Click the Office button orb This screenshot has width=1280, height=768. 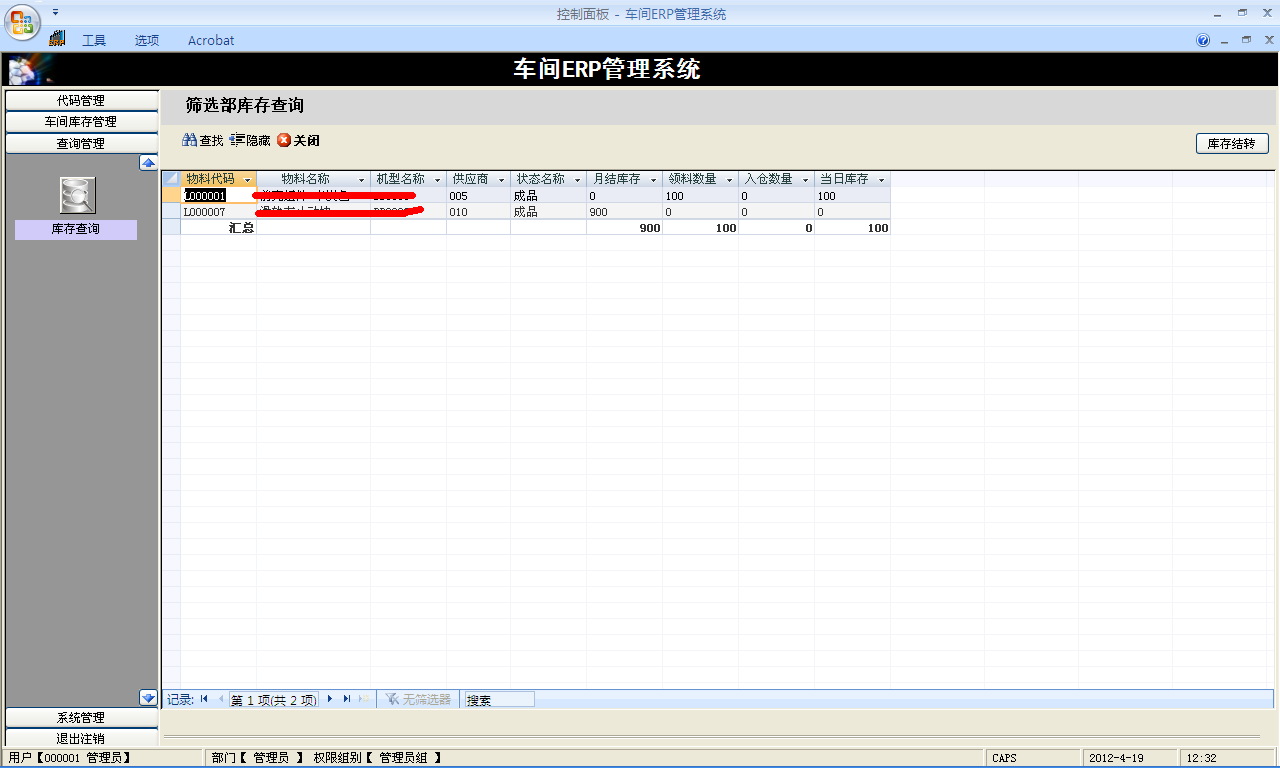click(x=22, y=23)
